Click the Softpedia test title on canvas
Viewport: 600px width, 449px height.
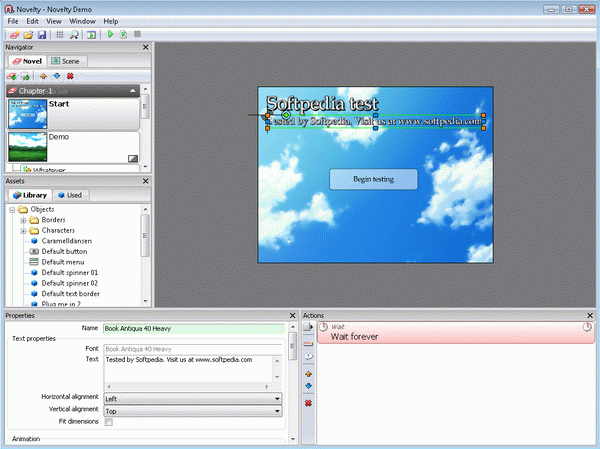[322, 103]
